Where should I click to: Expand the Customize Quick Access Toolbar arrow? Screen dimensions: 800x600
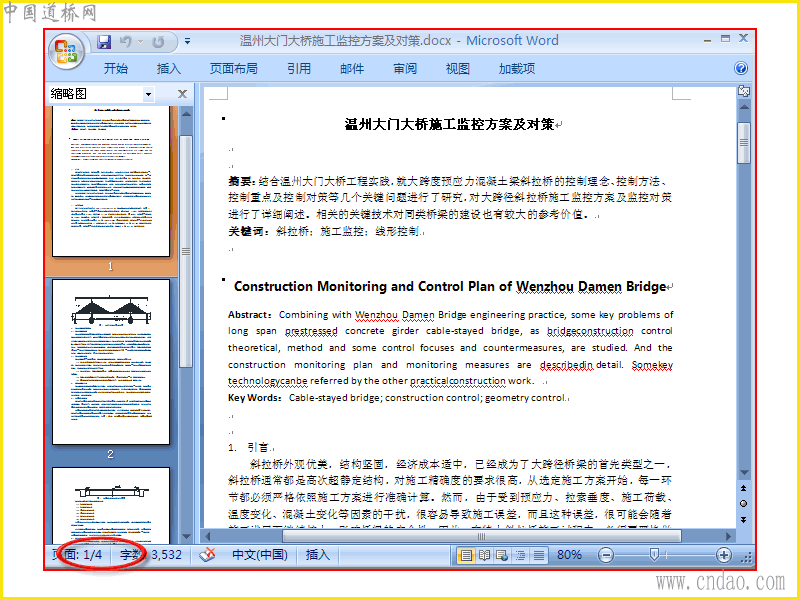point(188,41)
